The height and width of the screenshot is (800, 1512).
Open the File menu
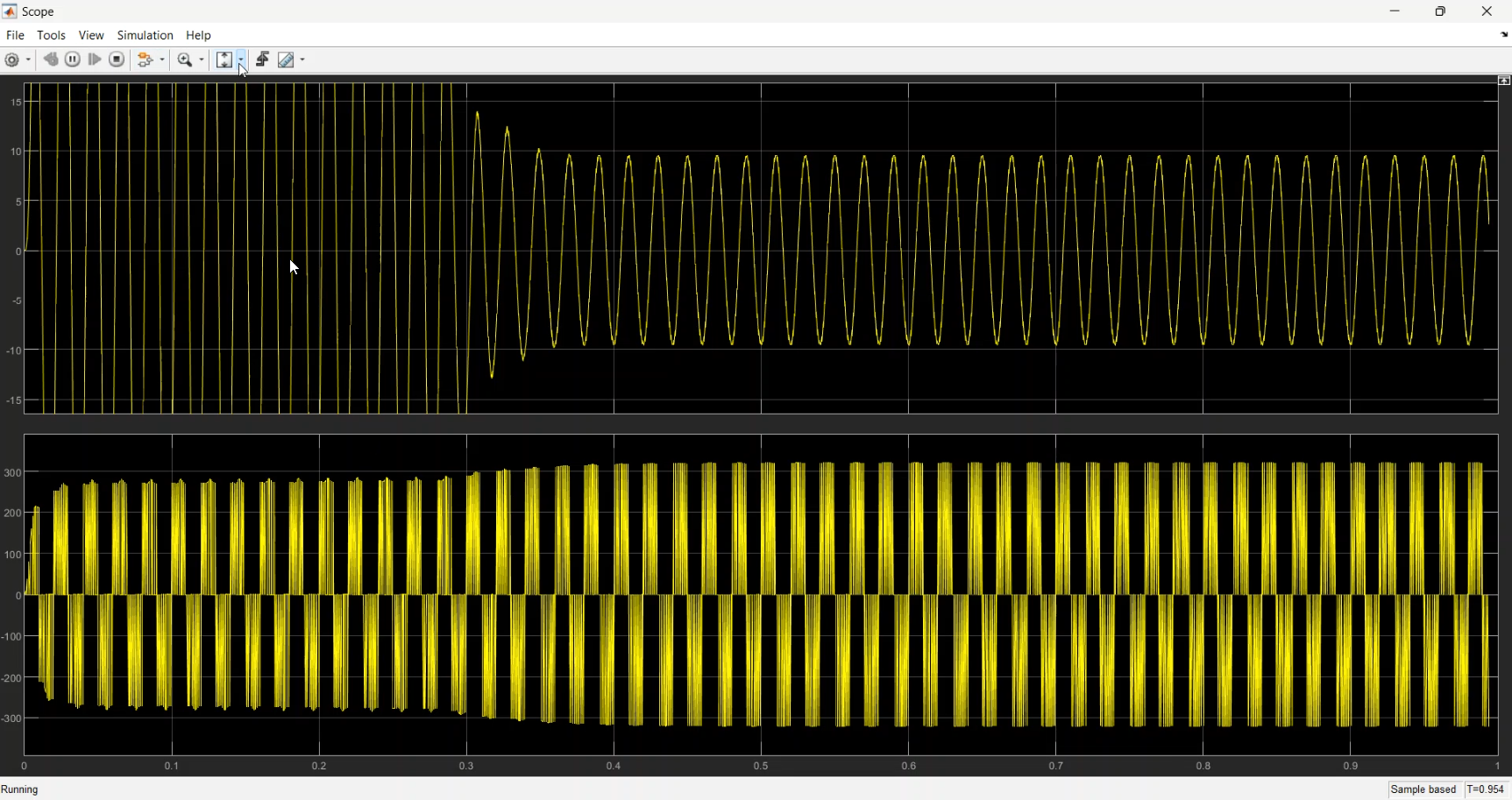click(15, 35)
